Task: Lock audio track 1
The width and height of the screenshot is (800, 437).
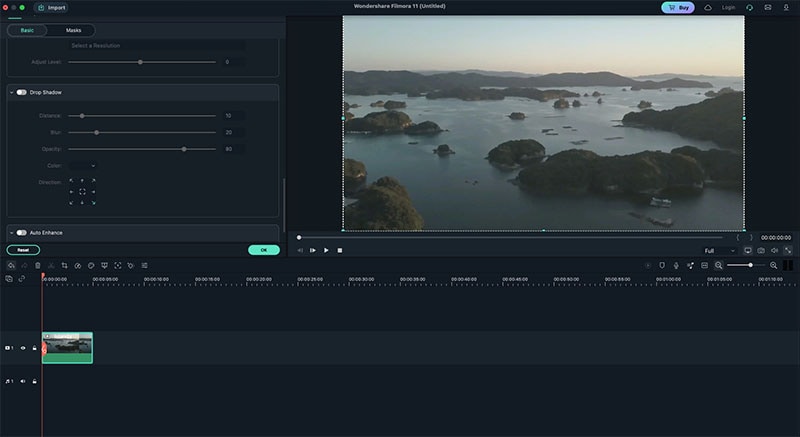Action: pyautogui.click(x=34, y=381)
